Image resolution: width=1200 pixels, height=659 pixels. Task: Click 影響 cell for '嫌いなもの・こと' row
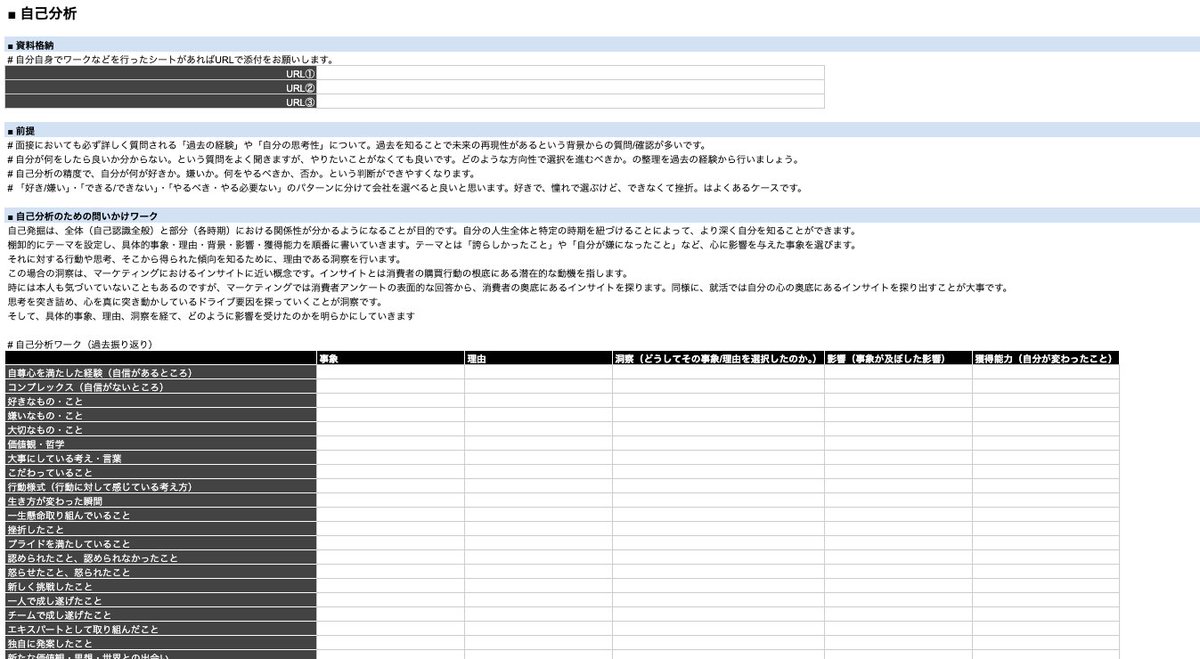pyautogui.click(x=897, y=415)
